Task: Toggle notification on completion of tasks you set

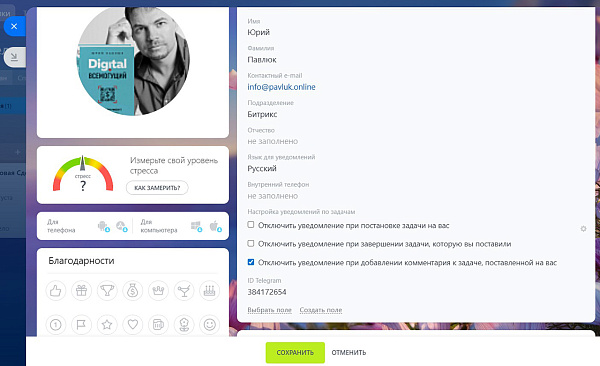Action: coord(251,243)
